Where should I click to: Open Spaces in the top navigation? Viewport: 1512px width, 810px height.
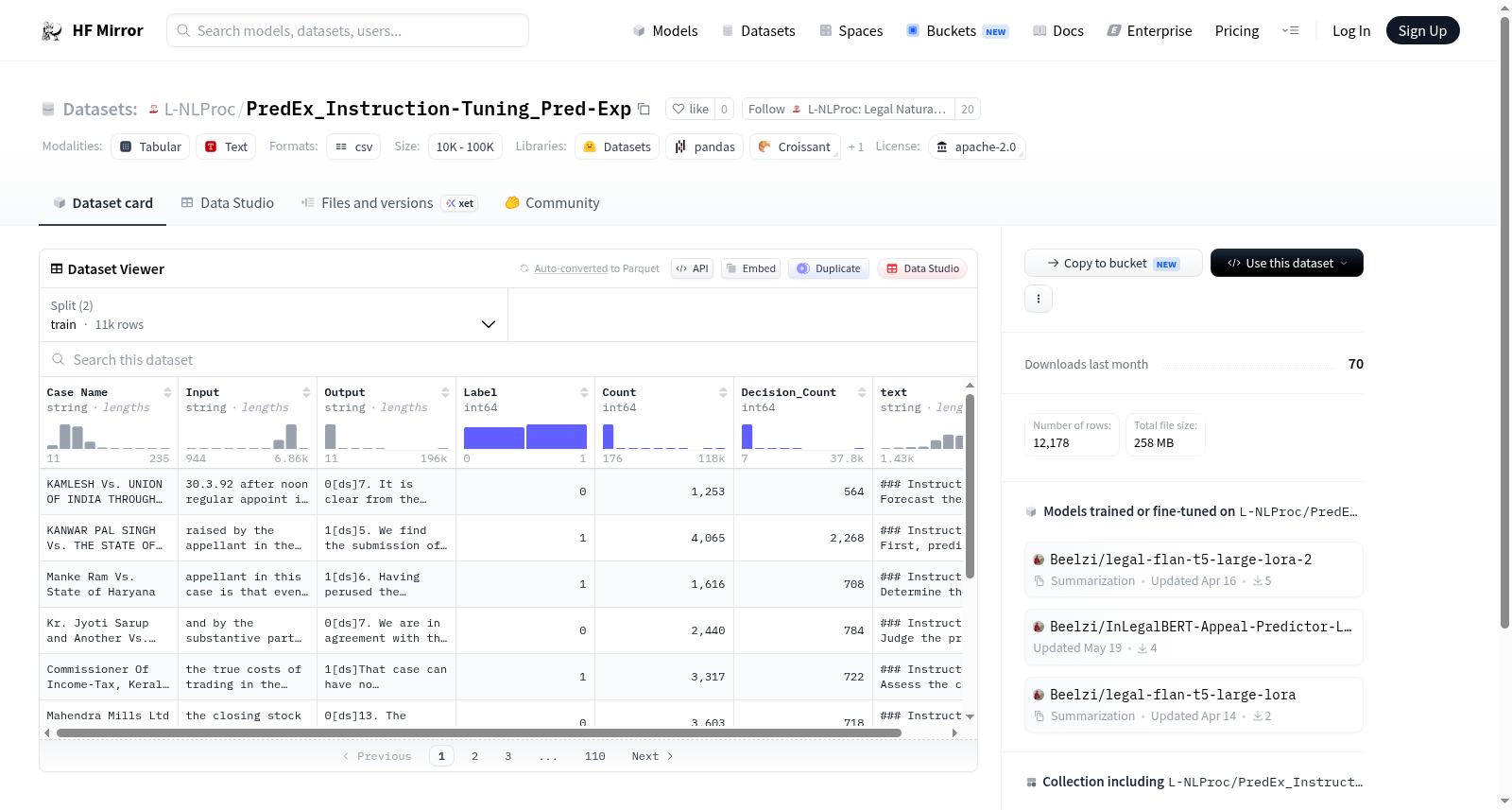click(x=851, y=31)
